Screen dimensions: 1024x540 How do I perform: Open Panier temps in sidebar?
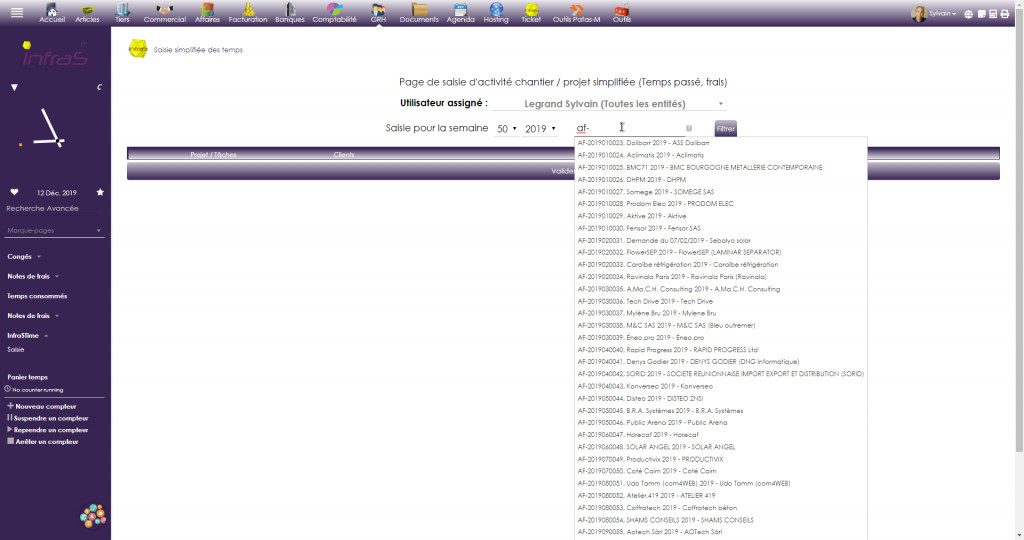tap(27, 377)
